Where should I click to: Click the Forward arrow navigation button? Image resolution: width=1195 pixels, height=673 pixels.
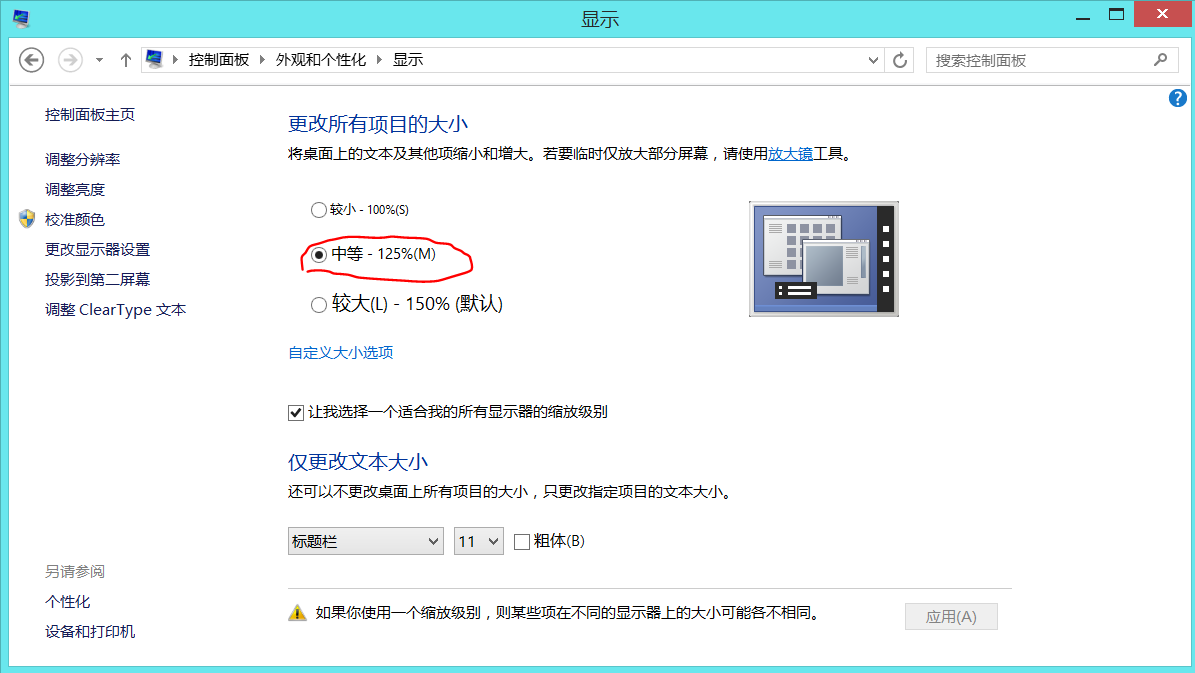point(70,60)
